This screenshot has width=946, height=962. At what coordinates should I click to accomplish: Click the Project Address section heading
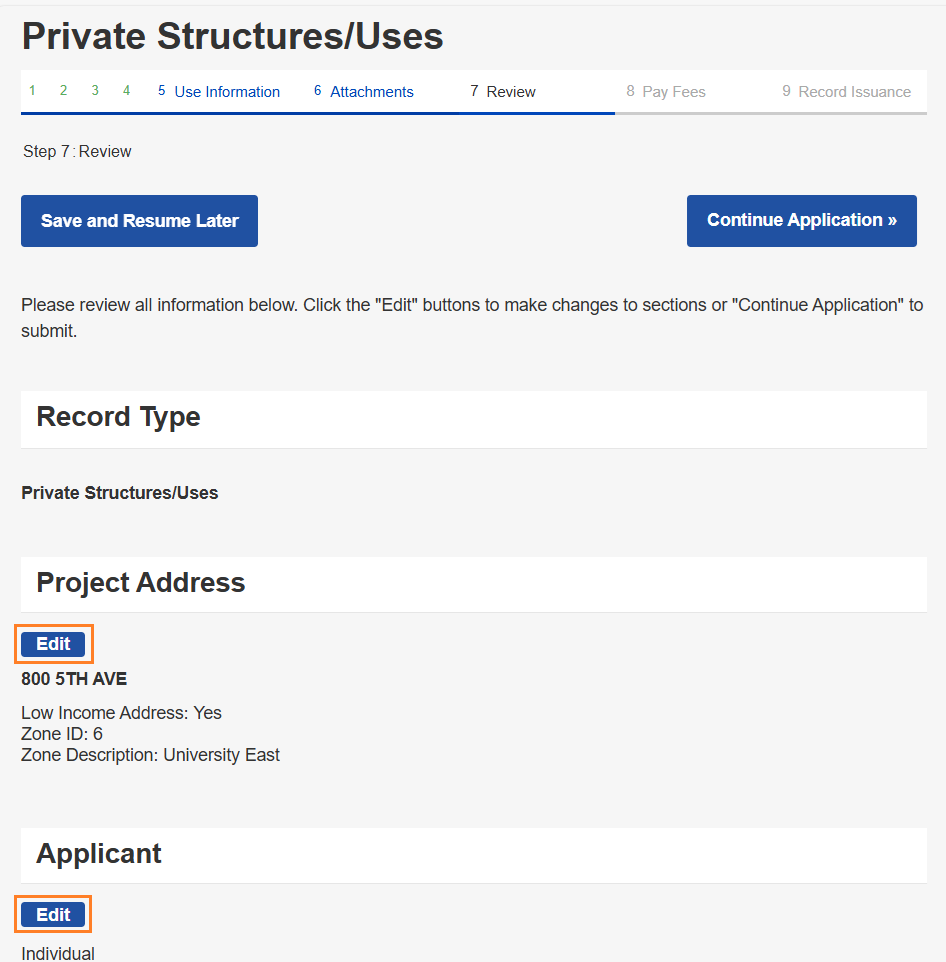click(x=141, y=583)
